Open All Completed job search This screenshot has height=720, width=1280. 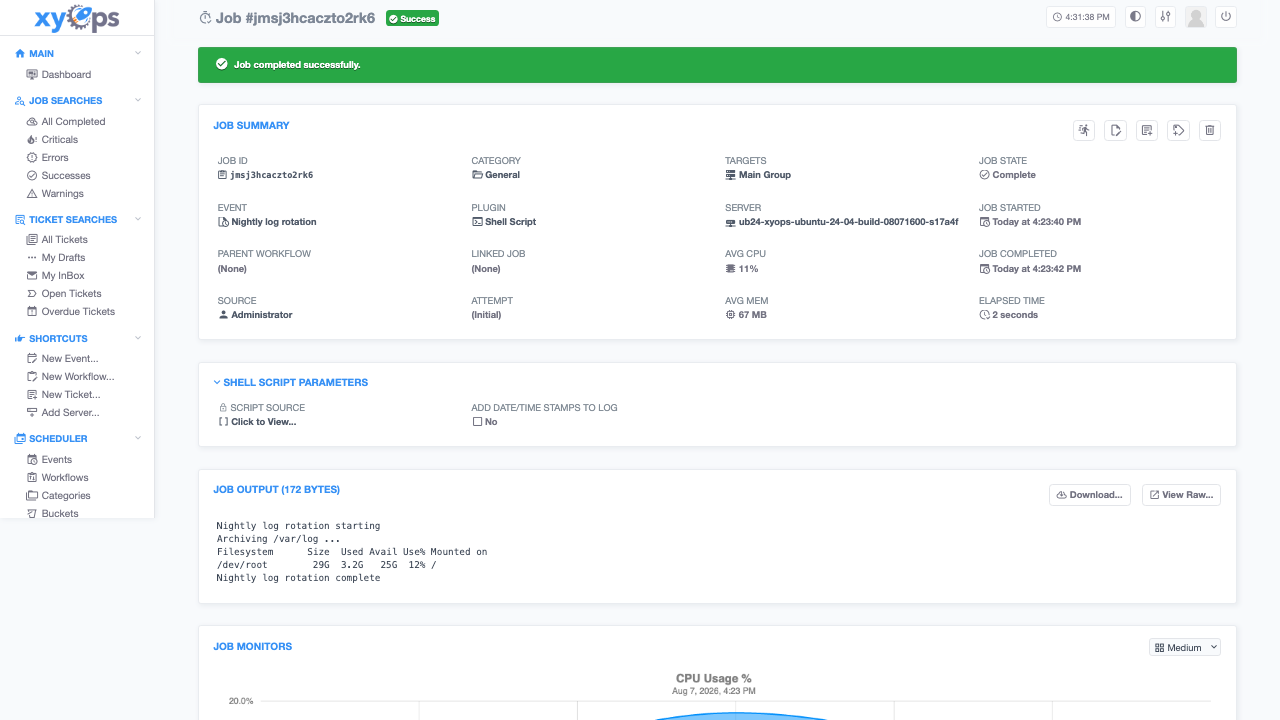click(x=73, y=122)
